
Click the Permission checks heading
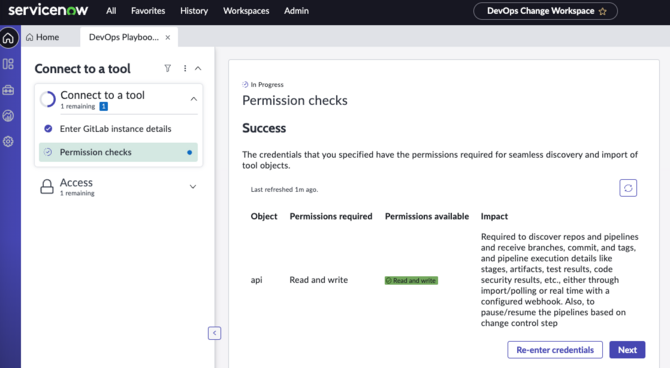295,100
